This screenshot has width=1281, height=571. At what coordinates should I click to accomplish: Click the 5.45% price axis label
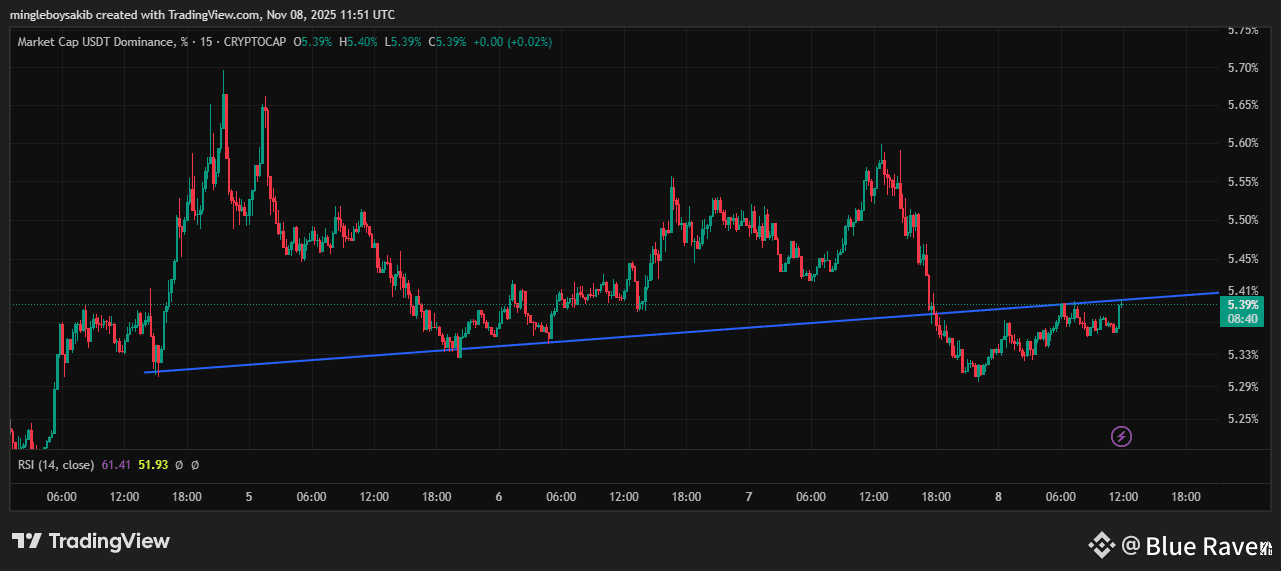tap(1242, 259)
